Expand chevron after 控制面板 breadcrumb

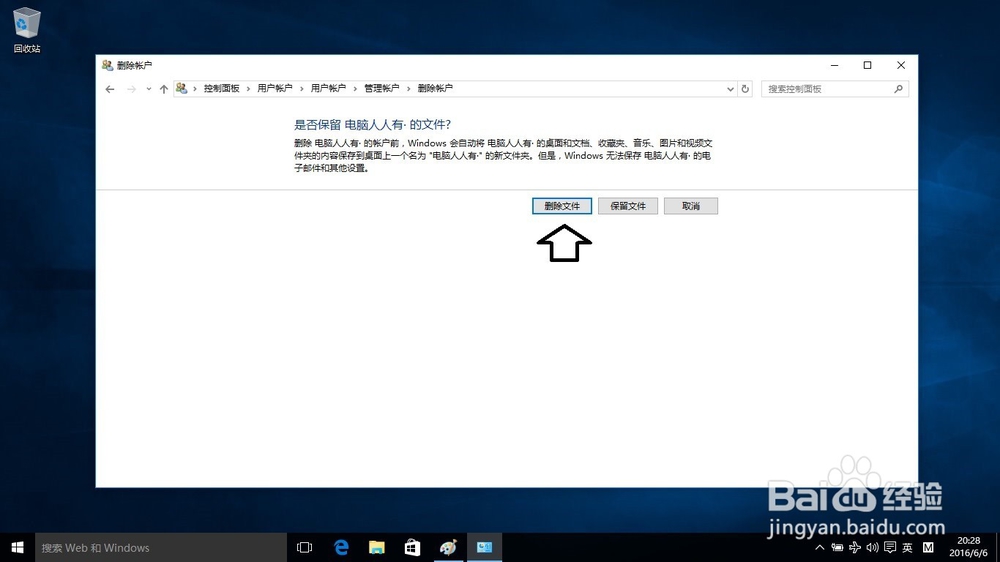coord(248,89)
